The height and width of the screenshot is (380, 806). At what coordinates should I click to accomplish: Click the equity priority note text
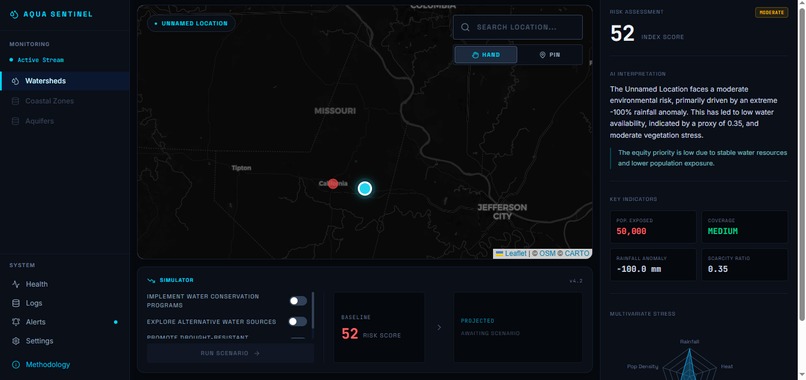point(702,158)
